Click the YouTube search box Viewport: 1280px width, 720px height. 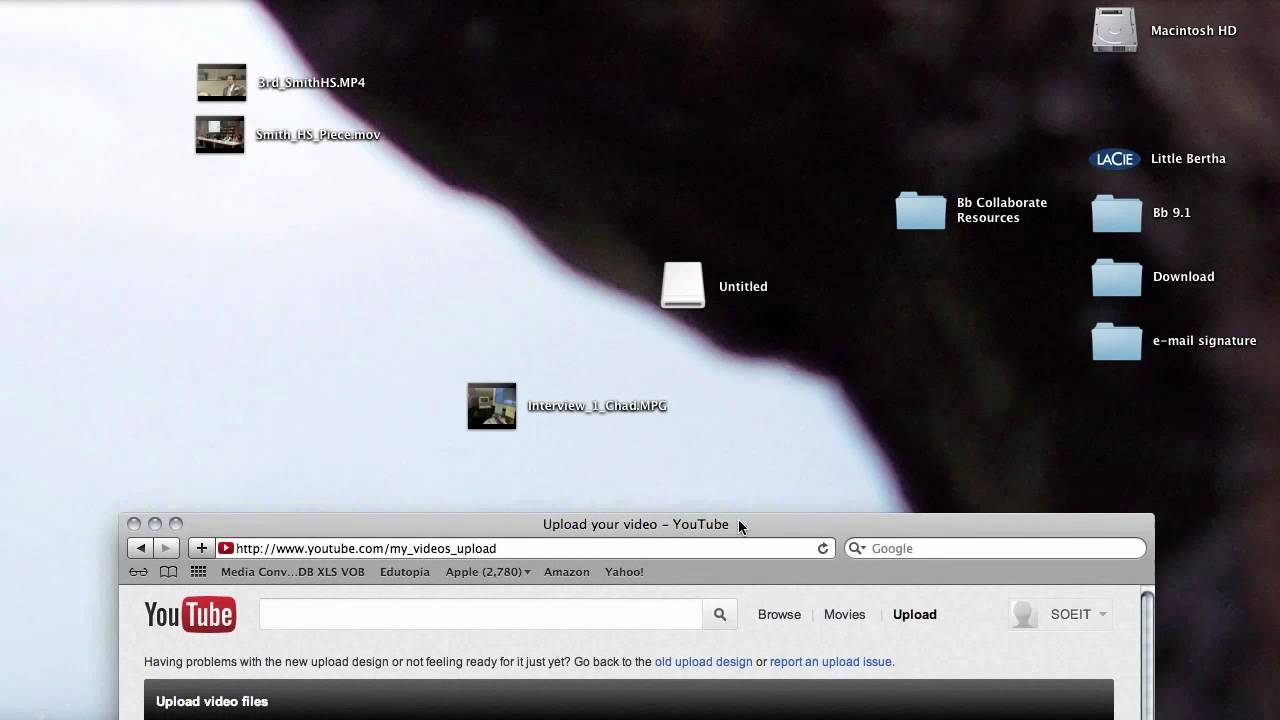click(x=480, y=614)
